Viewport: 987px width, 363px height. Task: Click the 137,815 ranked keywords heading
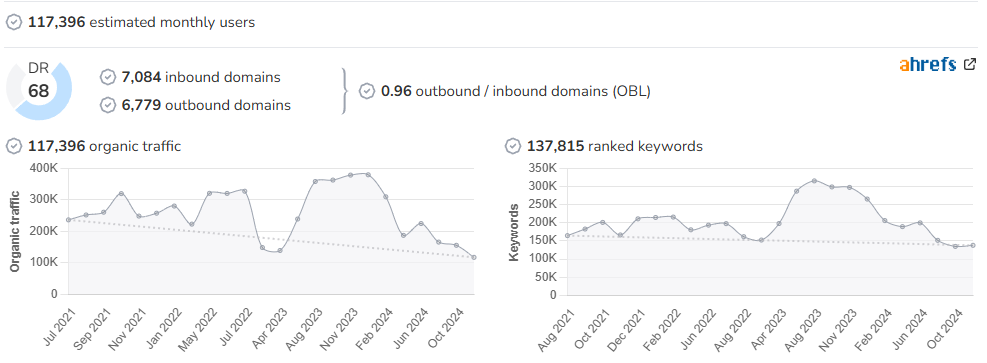pos(614,147)
